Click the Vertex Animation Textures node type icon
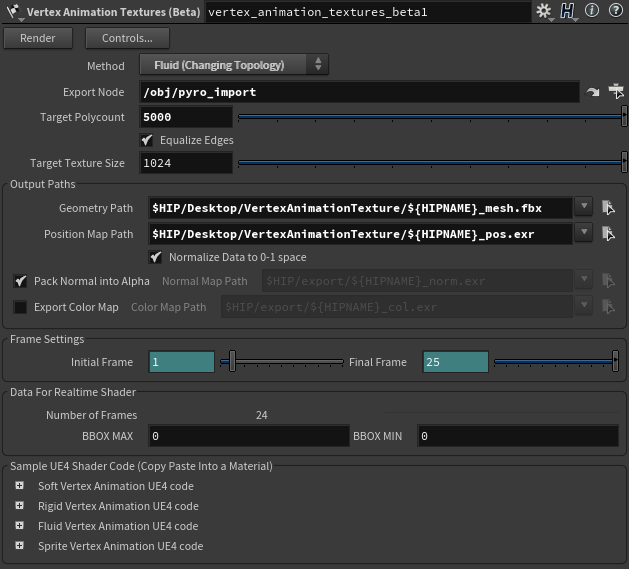This screenshot has height=569, width=629. (x=15, y=12)
